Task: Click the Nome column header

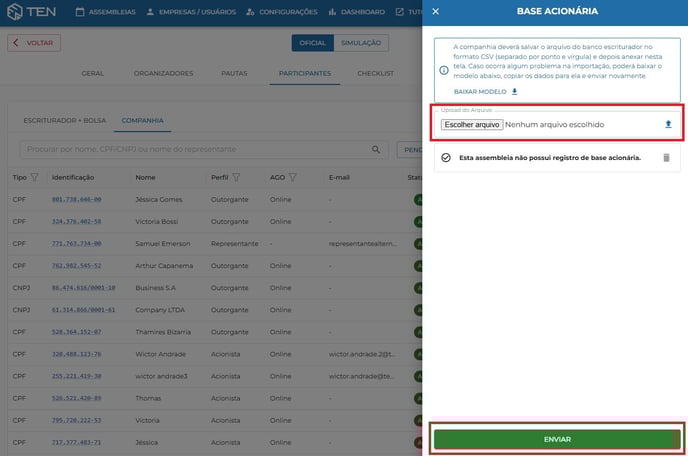Action: click(145, 177)
